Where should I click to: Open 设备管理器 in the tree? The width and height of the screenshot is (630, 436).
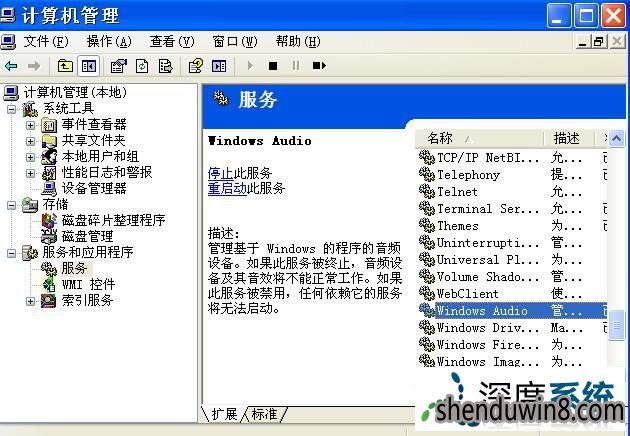(x=94, y=188)
